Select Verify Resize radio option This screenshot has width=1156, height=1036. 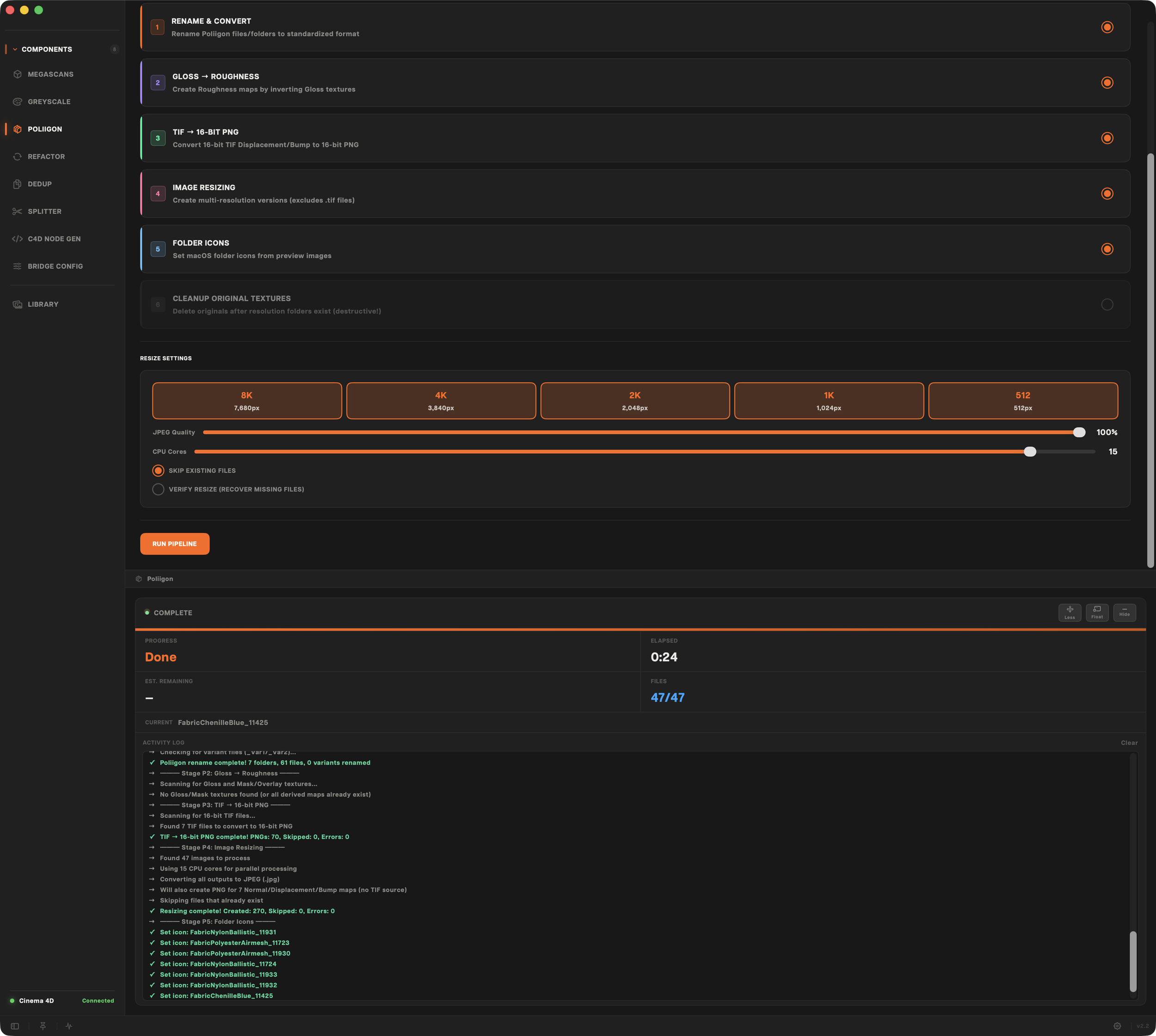click(158, 489)
